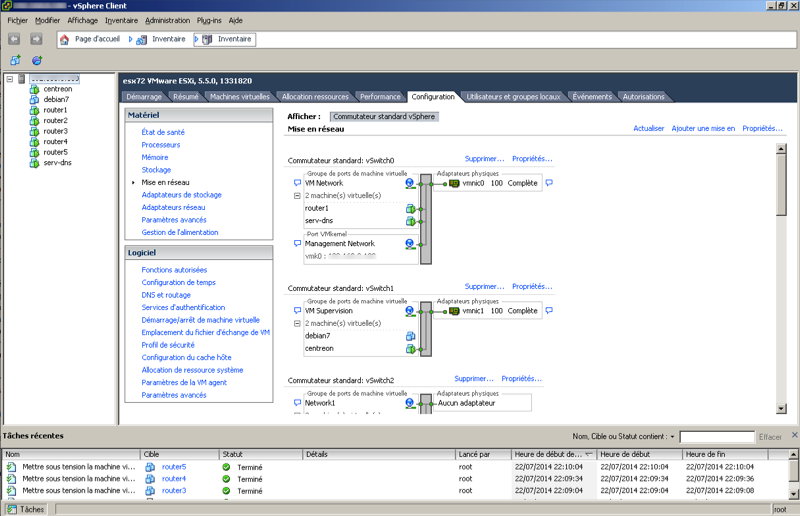The image size is (800, 516).
Task: Open the Administration menu
Action: pyautogui.click(x=166, y=20)
